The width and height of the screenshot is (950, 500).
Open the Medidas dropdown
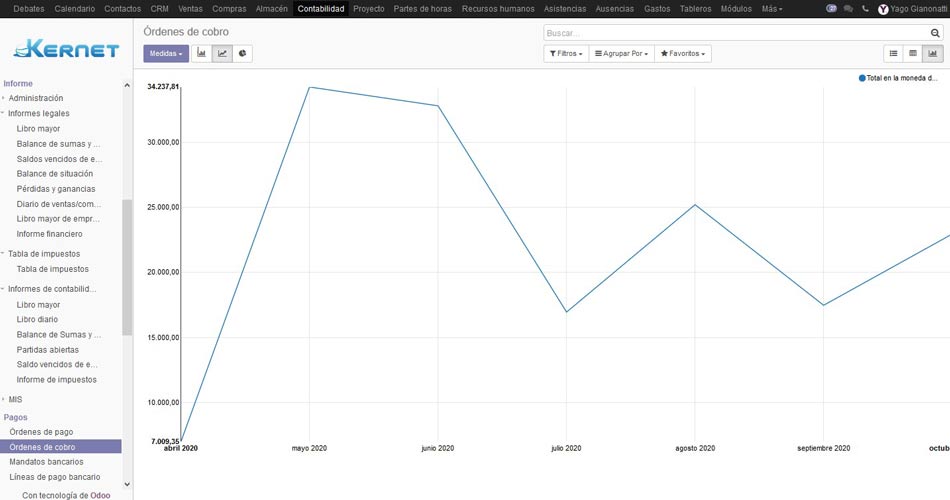[x=165, y=53]
